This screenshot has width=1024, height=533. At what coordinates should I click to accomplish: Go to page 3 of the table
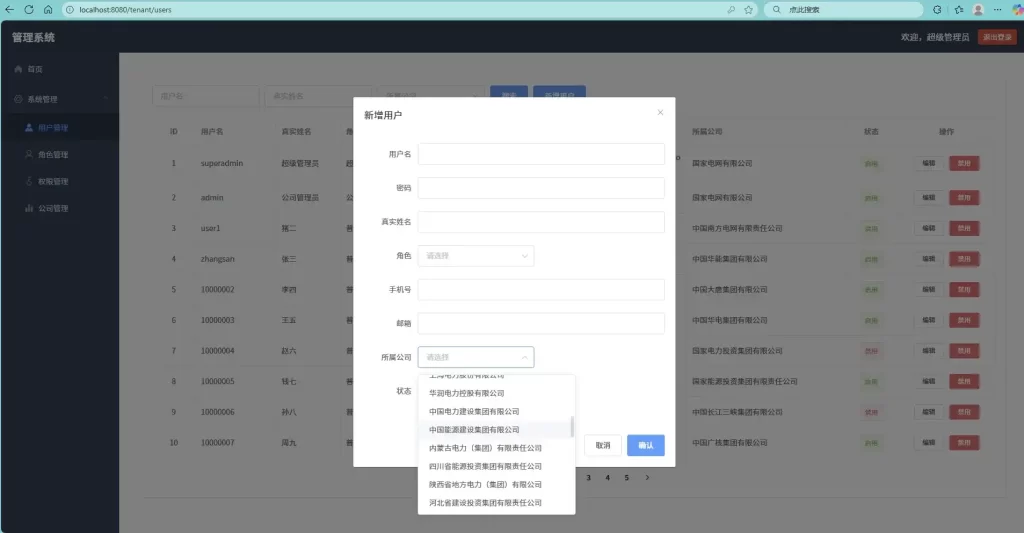pyautogui.click(x=588, y=477)
